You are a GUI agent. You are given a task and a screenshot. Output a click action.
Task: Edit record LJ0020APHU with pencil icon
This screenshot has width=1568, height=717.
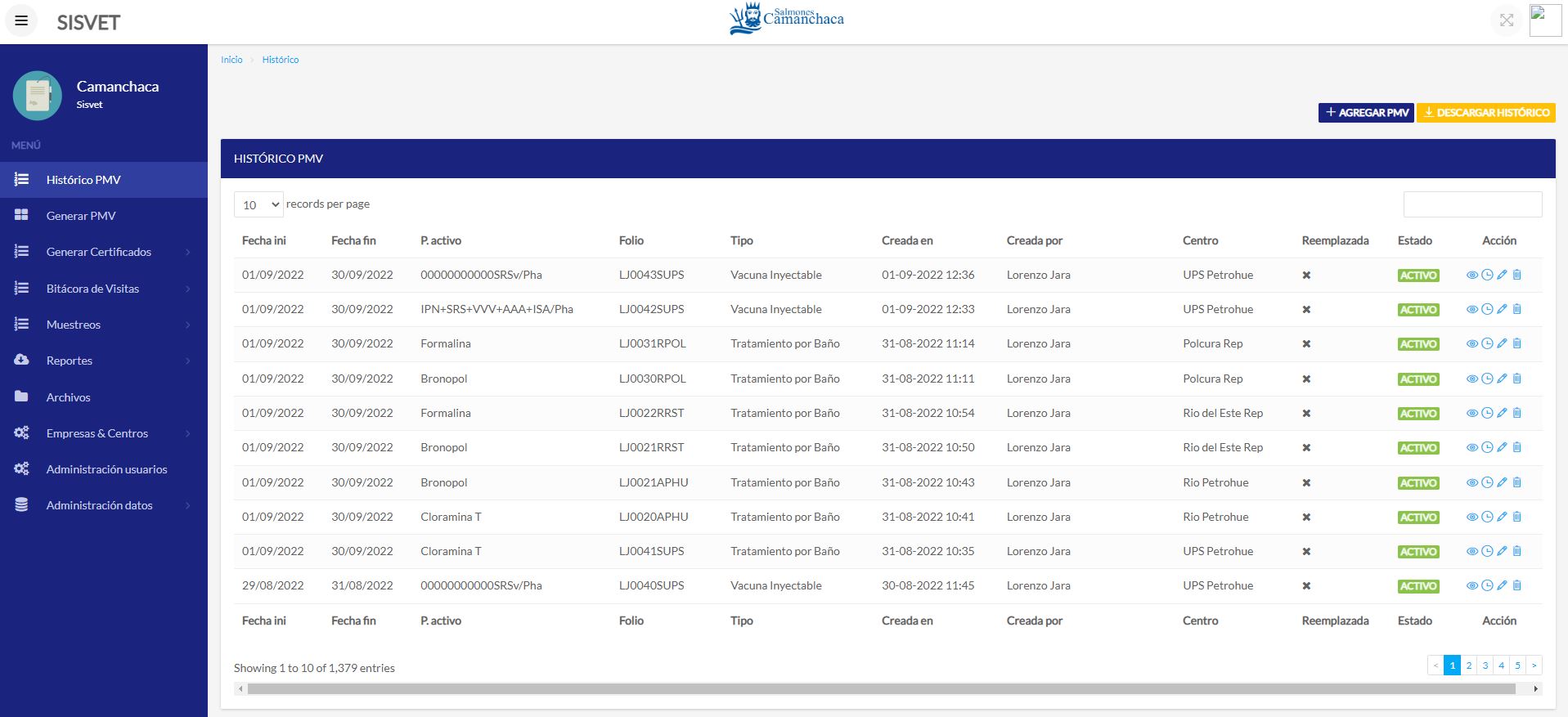[x=1502, y=518]
